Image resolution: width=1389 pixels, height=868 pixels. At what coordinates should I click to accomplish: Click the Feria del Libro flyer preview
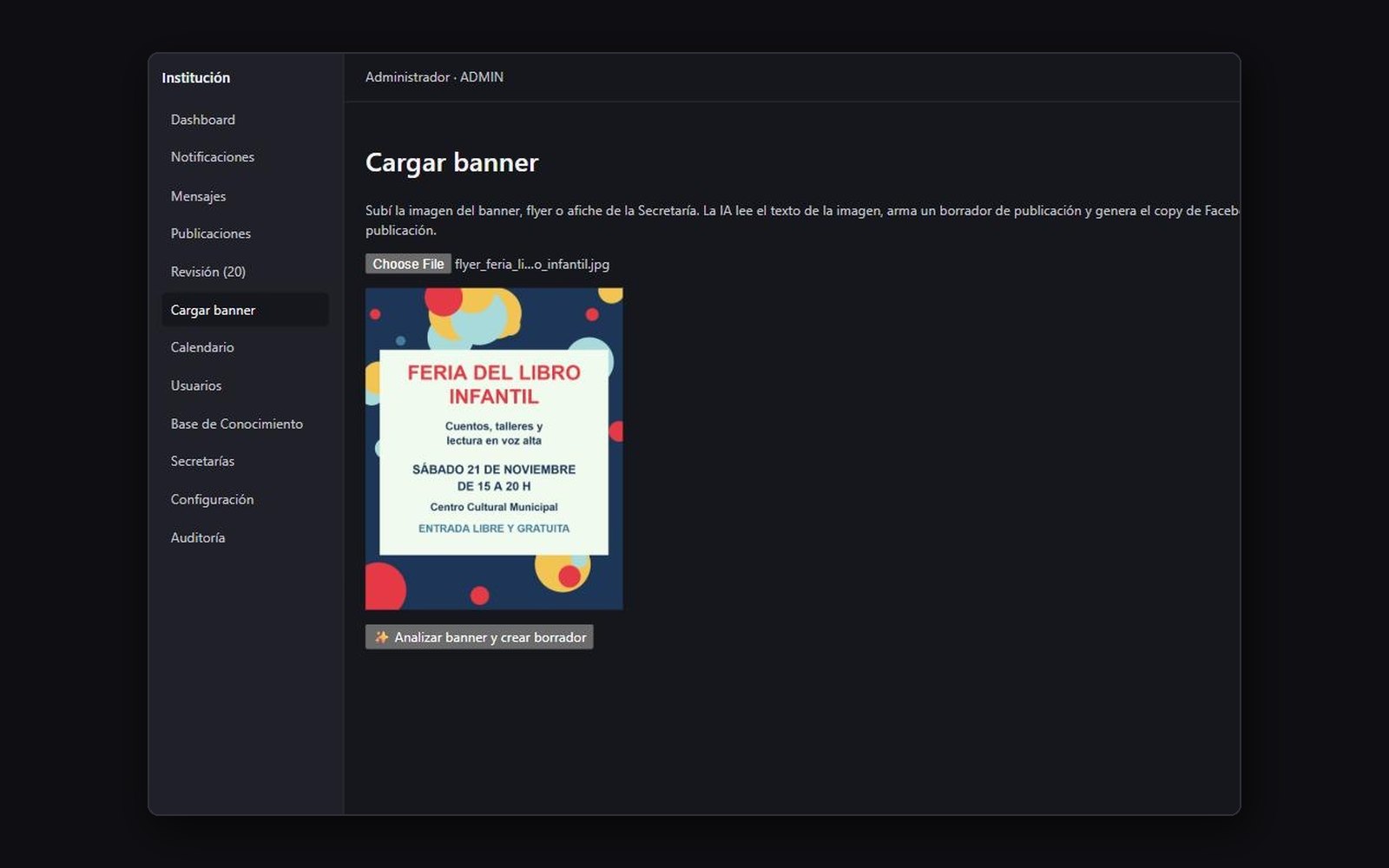click(494, 449)
